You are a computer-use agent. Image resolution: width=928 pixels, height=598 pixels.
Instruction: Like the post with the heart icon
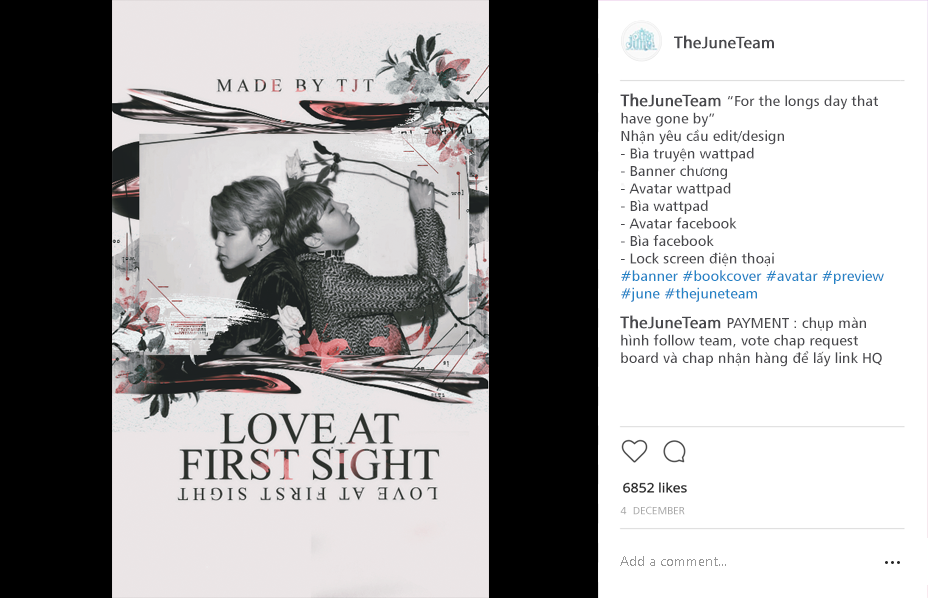(x=634, y=451)
